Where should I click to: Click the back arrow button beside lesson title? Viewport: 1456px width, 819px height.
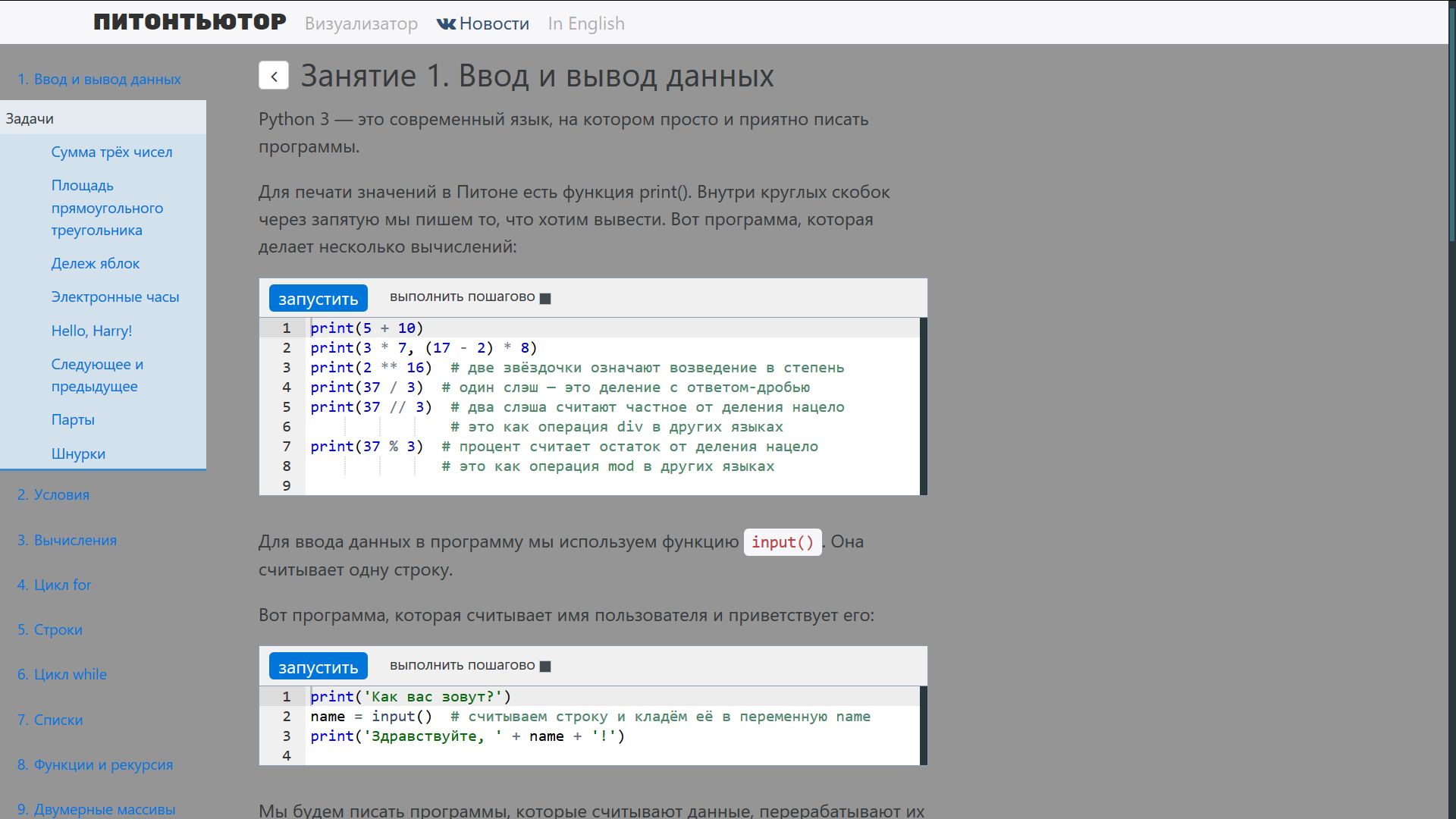click(x=273, y=76)
